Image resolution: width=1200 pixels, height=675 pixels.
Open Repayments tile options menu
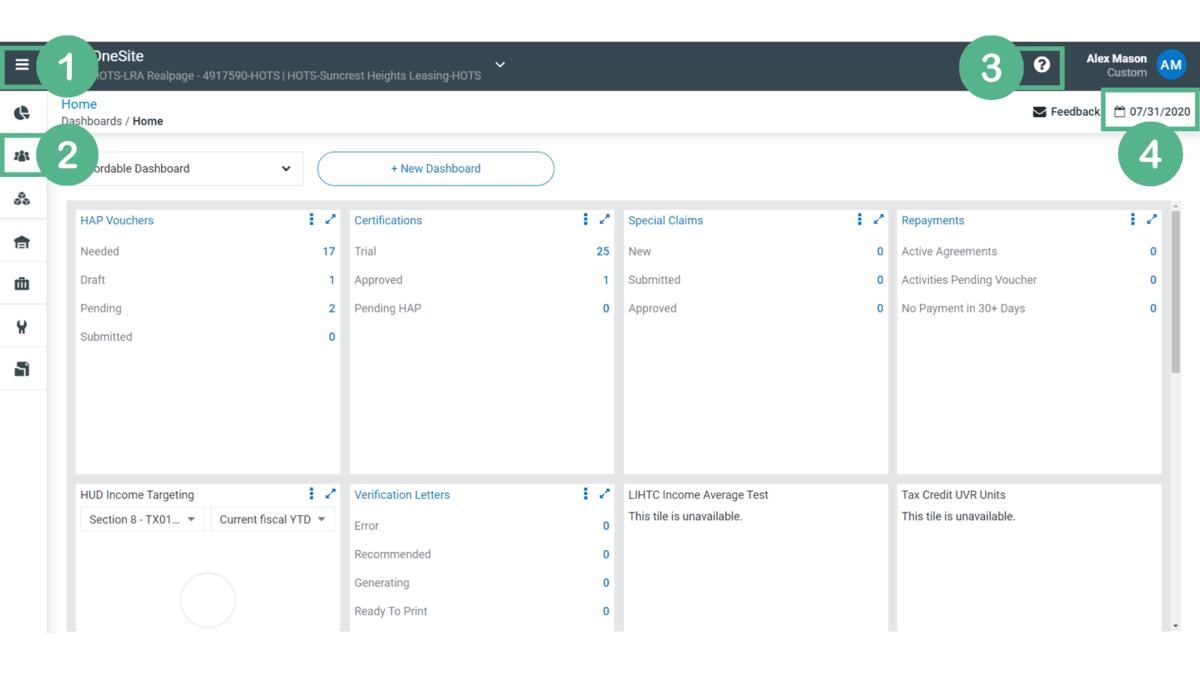(x=1133, y=219)
